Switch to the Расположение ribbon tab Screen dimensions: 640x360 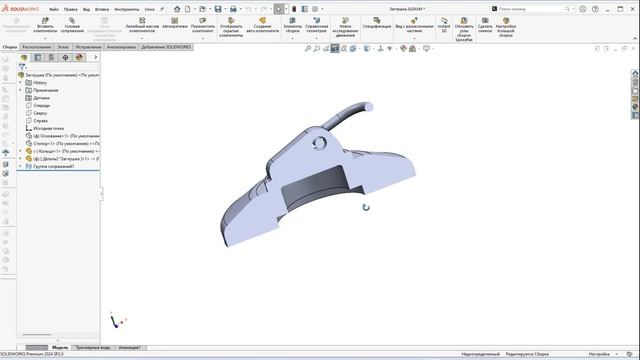tap(37, 47)
